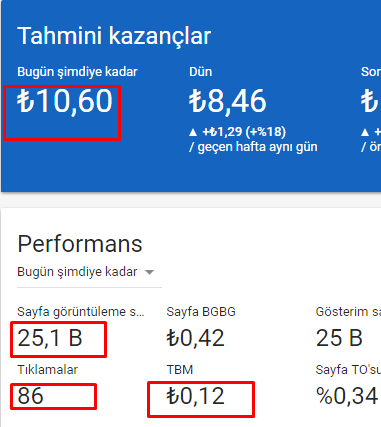
Task: Click the 'geçen hafta aynı gün' comparison text
Action: tap(257, 147)
